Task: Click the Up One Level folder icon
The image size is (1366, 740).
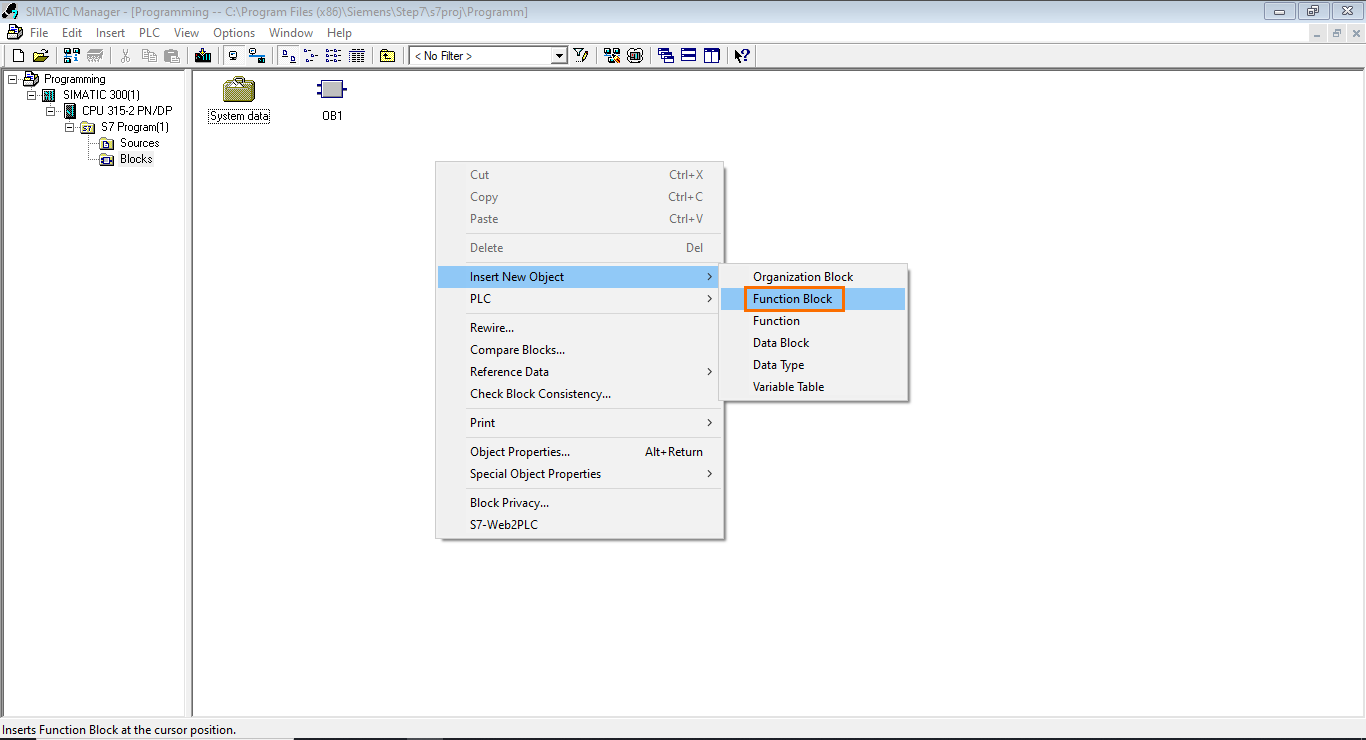Action: [388, 56]
